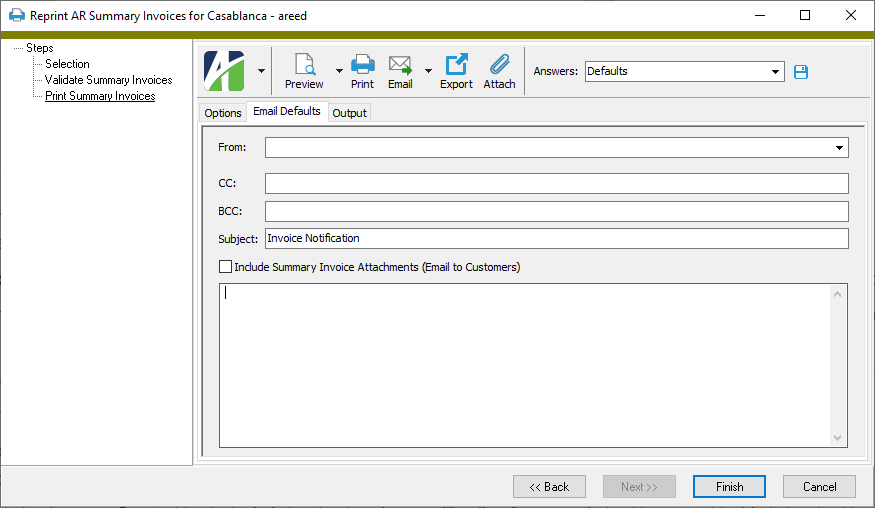Switch to the Output tab
The width and height of the screenshot is (875, 508).
pyautogui.click(x=350, y=113)
